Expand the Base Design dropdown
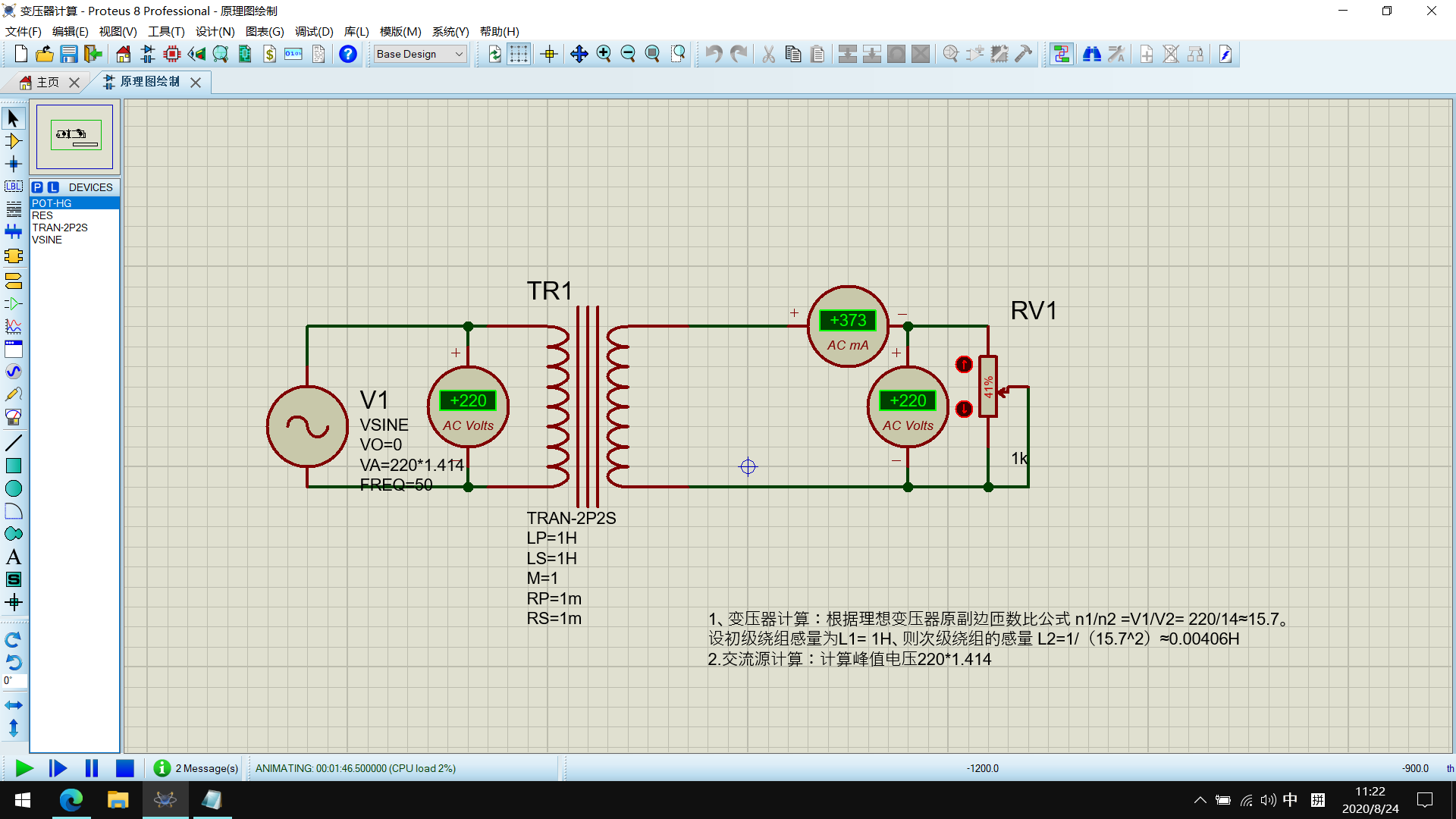Screen dimensions: 1456x819 [459, 54]
